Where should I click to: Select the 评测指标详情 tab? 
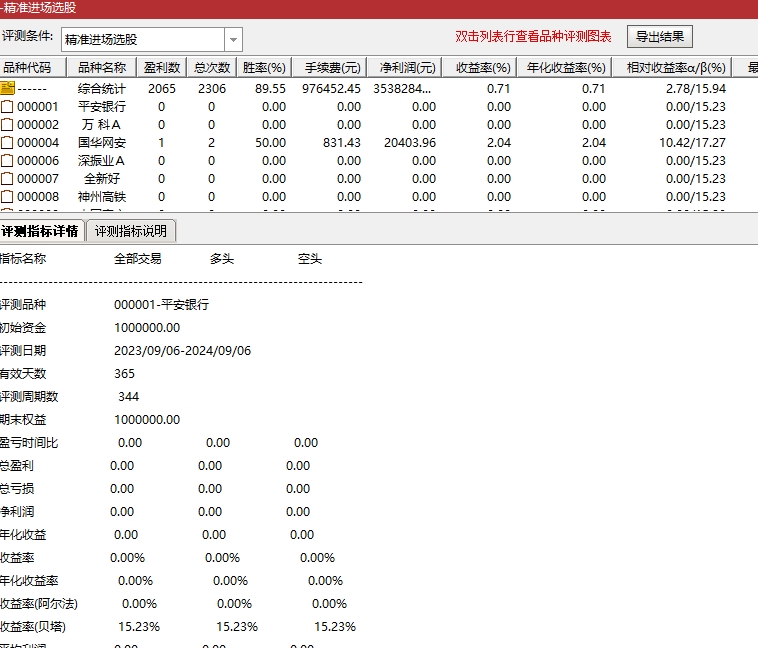[41, 231]
